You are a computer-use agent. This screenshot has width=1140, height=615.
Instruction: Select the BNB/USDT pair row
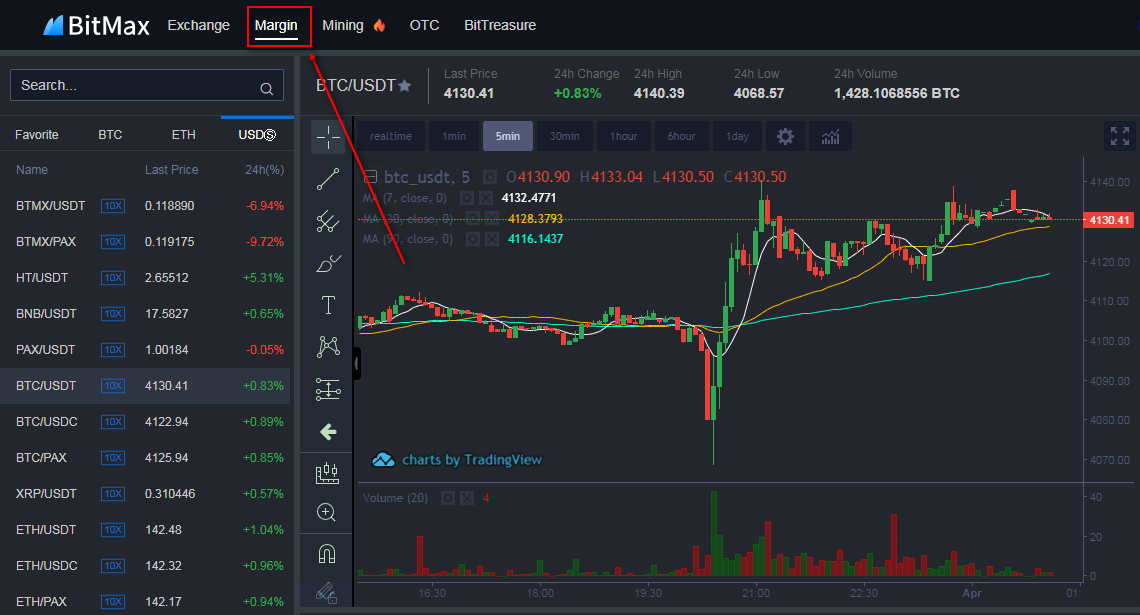145,313
